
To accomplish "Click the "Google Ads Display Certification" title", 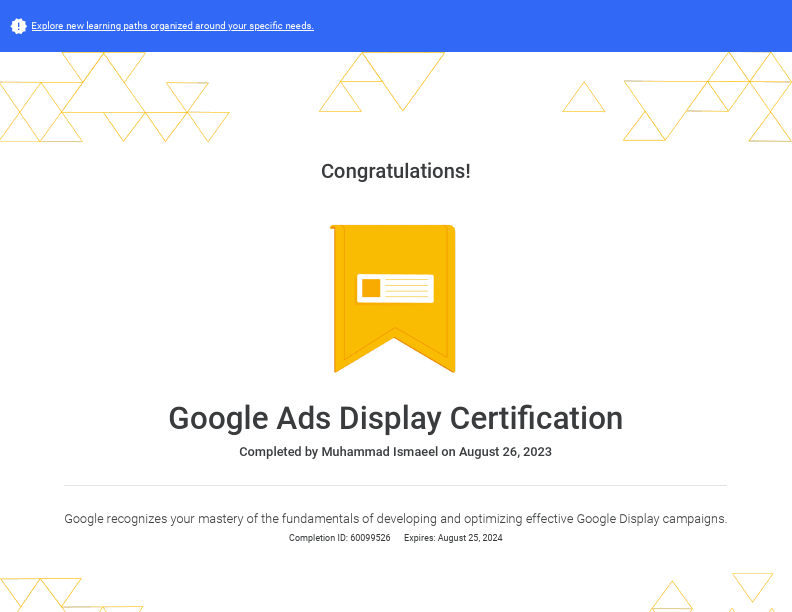I will click(395, 419).
